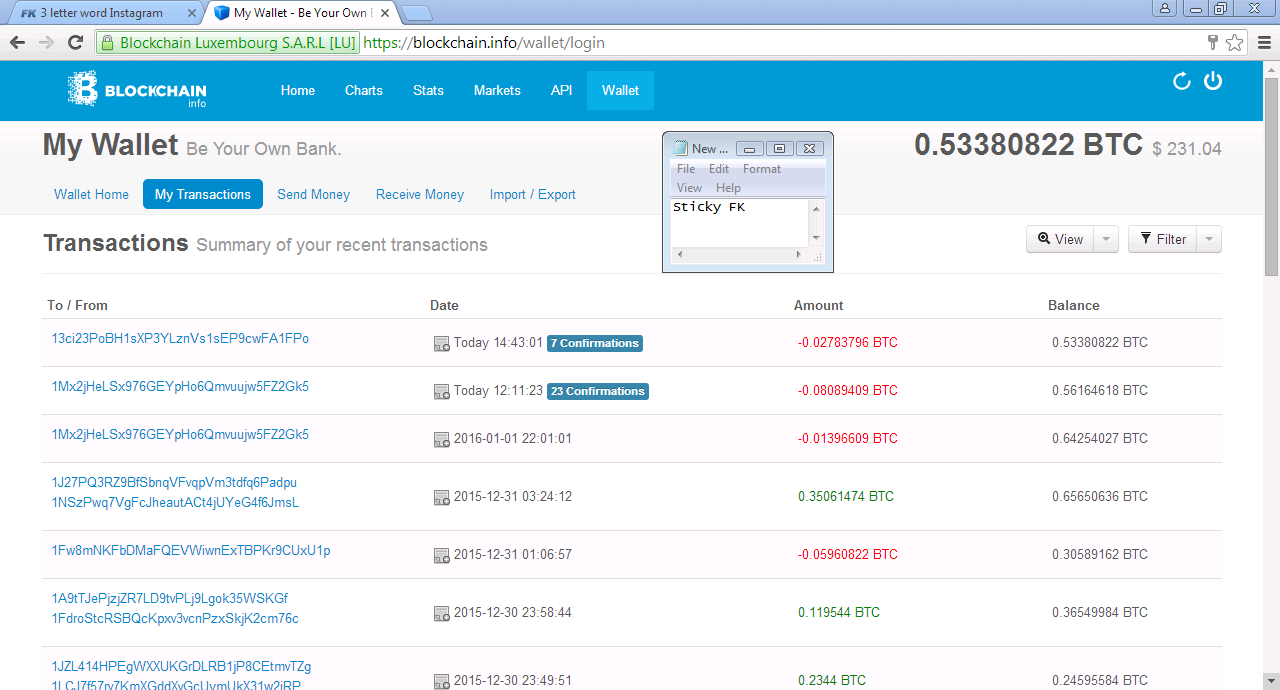The height and width of the screenshot is (690, 1280).
Task: Click amount 0.35061474 BTC
Action: 846,496
